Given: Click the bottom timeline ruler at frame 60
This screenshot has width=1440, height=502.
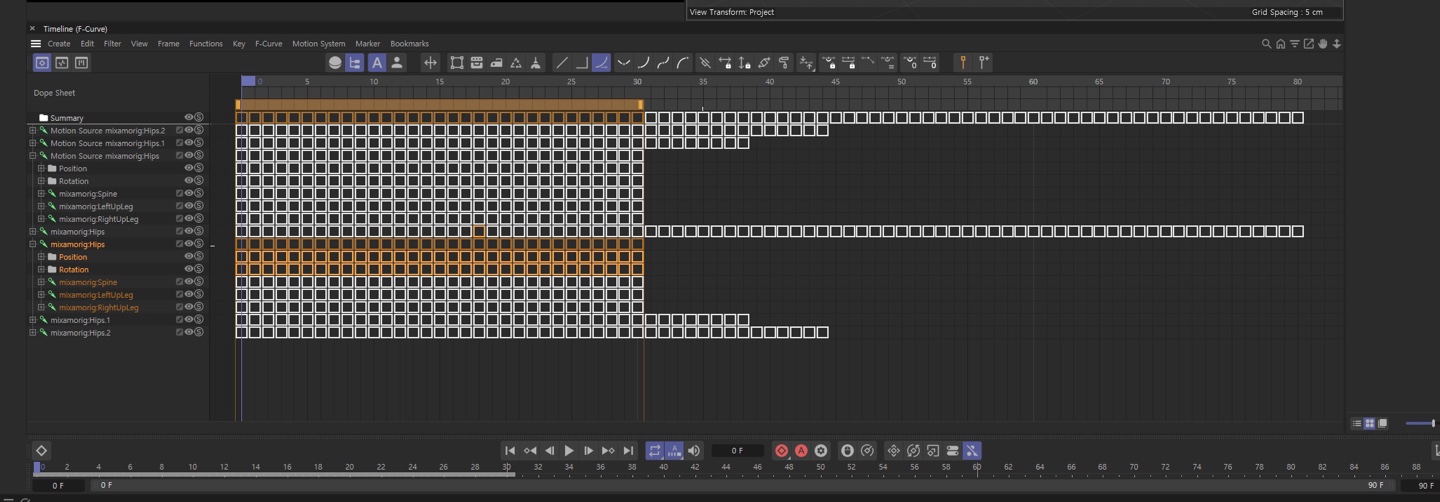Looking at the screenshot, I should click(977, 467).
